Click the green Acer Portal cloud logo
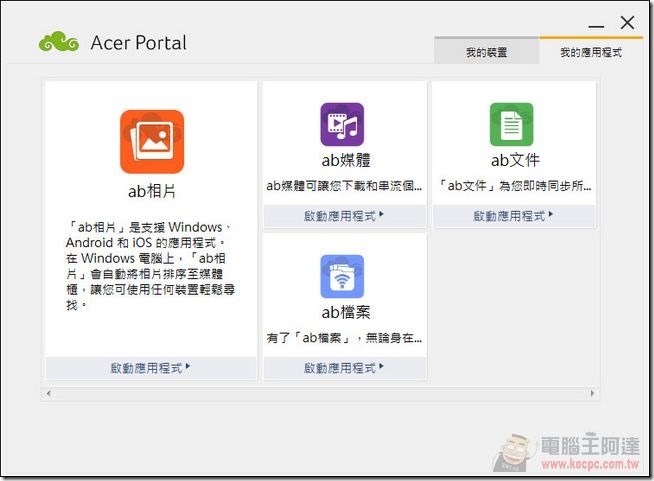 [x=59, y=42]
